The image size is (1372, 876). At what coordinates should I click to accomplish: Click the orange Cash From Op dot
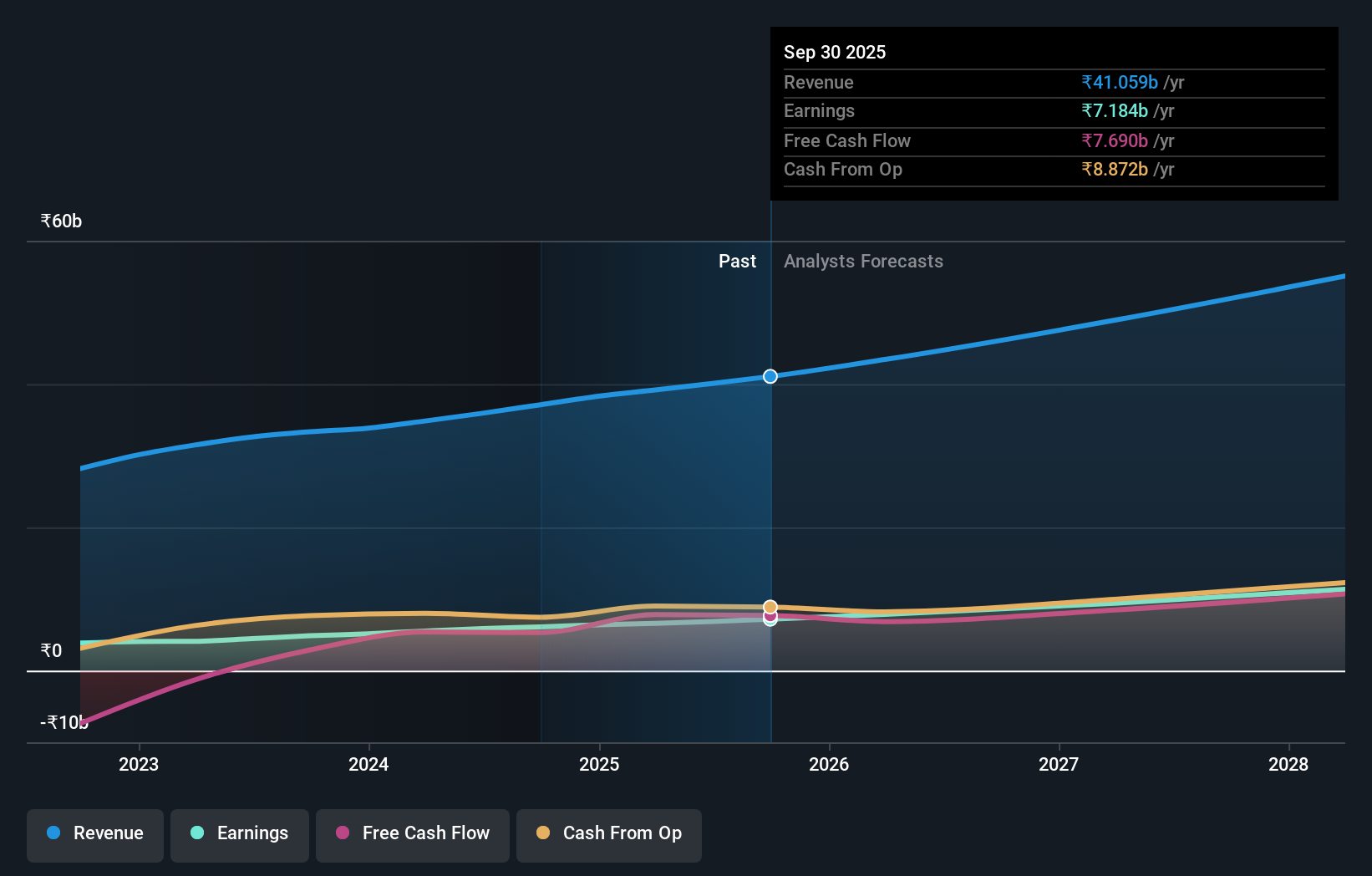click(543, 832)
